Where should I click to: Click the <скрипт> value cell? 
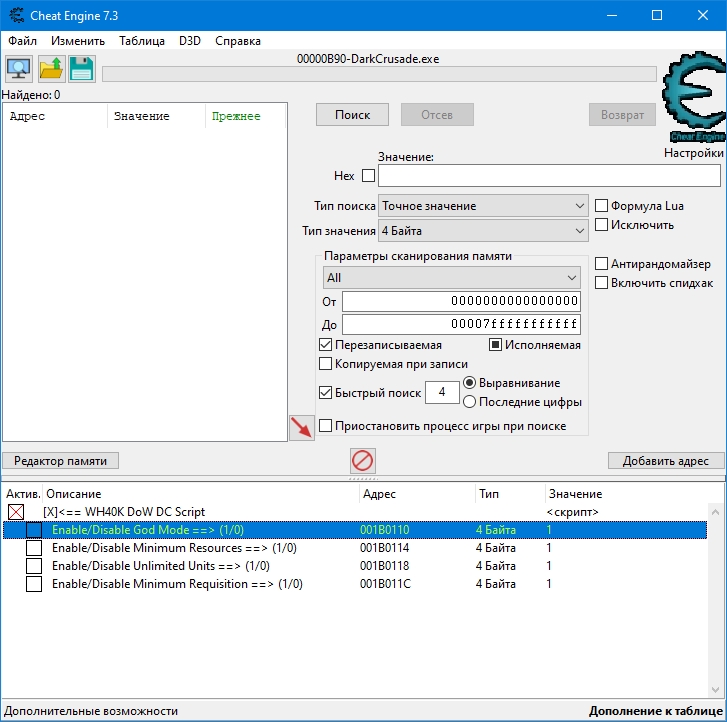point(573,512)
